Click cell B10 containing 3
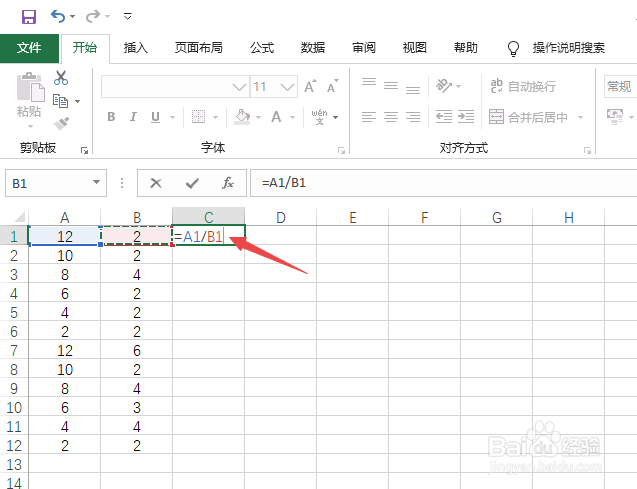 click(x=136, y=407)
